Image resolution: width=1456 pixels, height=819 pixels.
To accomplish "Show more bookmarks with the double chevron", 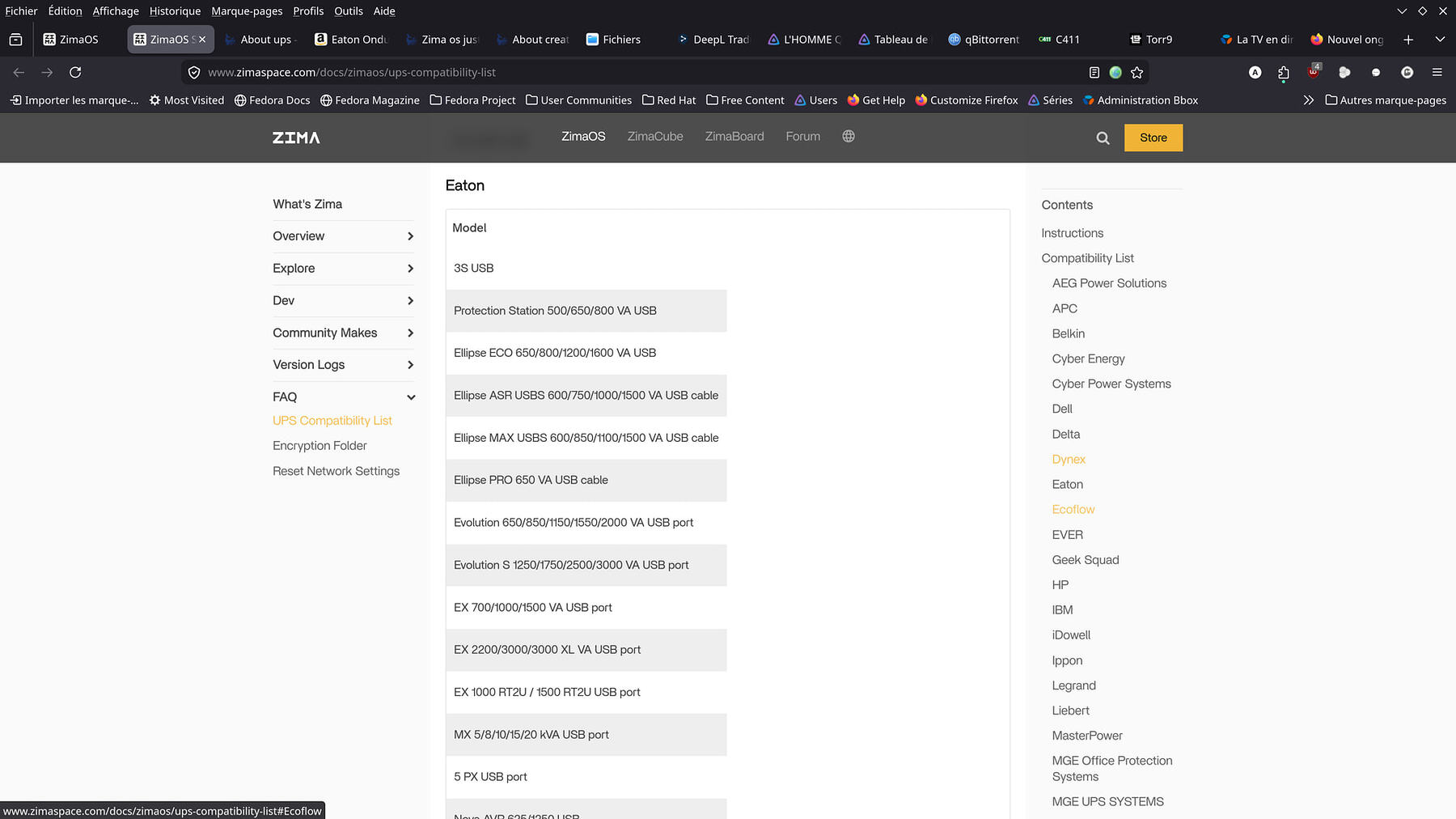I will (1308, 100).
